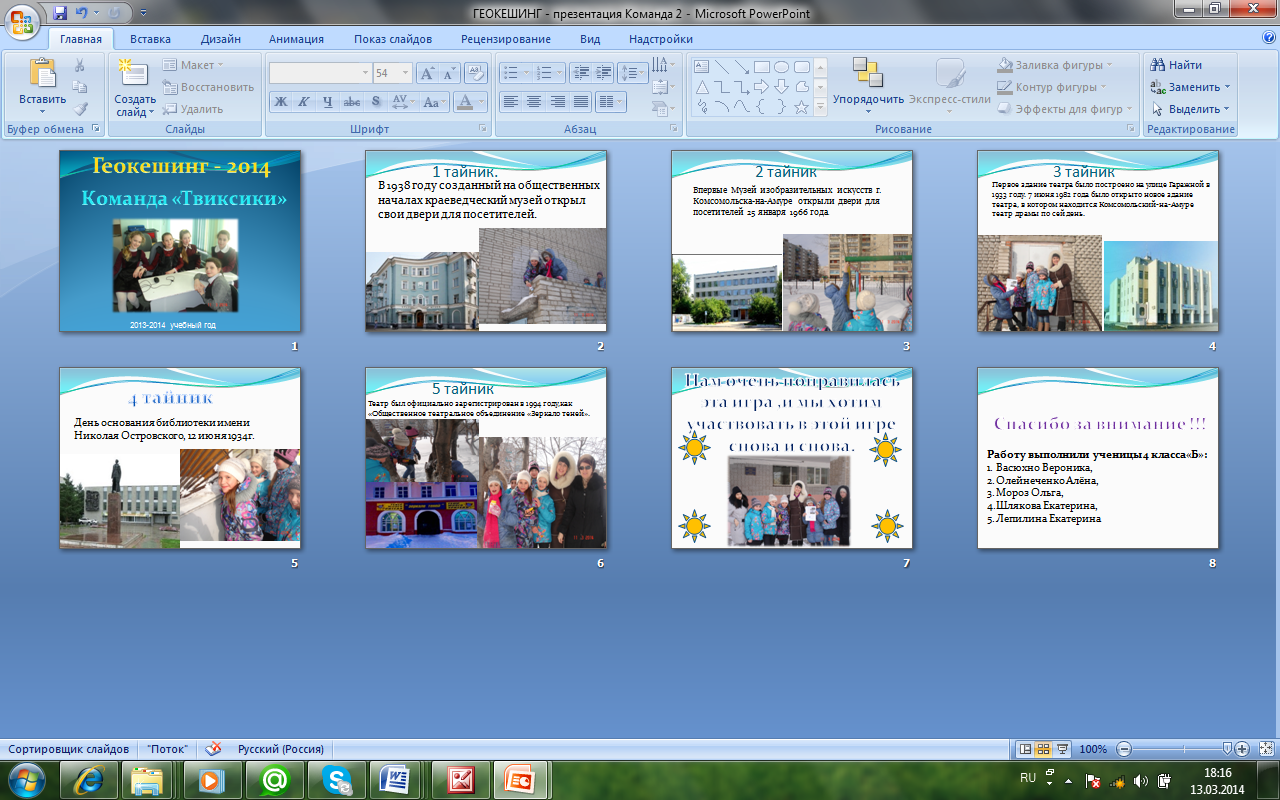
Task: Save the presentation from quick access toolbar
Action: tap(61, 13)
